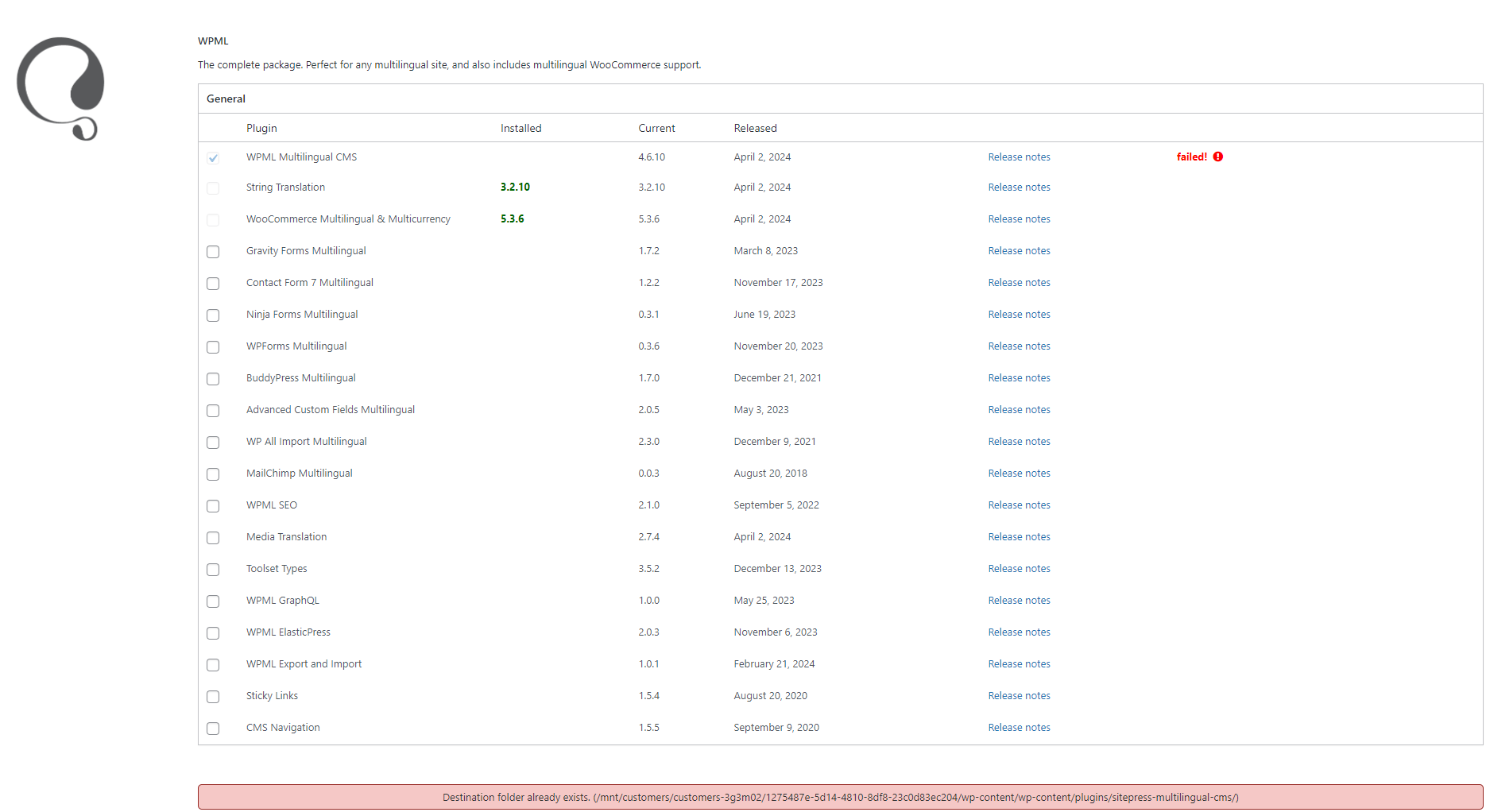This screenshot has width=1486, height=812.
Task: Toggle WooCommerce Multilingual & Multicurrency checkbox
Action: (213, 220)
